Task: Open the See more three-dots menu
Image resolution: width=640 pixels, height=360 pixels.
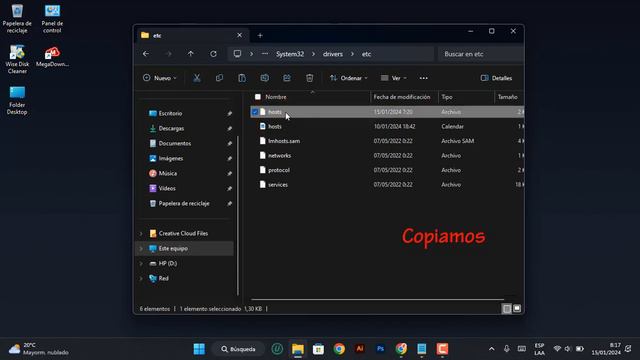Action: pyautogui.click(x=423, y=78)
